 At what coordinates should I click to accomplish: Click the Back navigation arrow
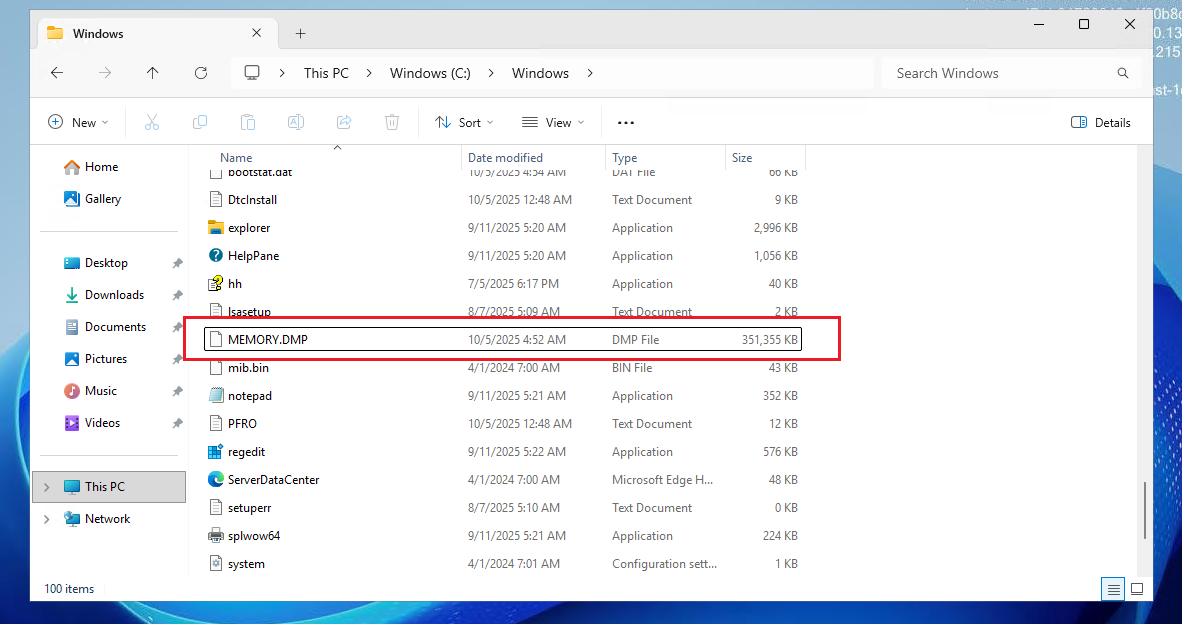point(57,73)
